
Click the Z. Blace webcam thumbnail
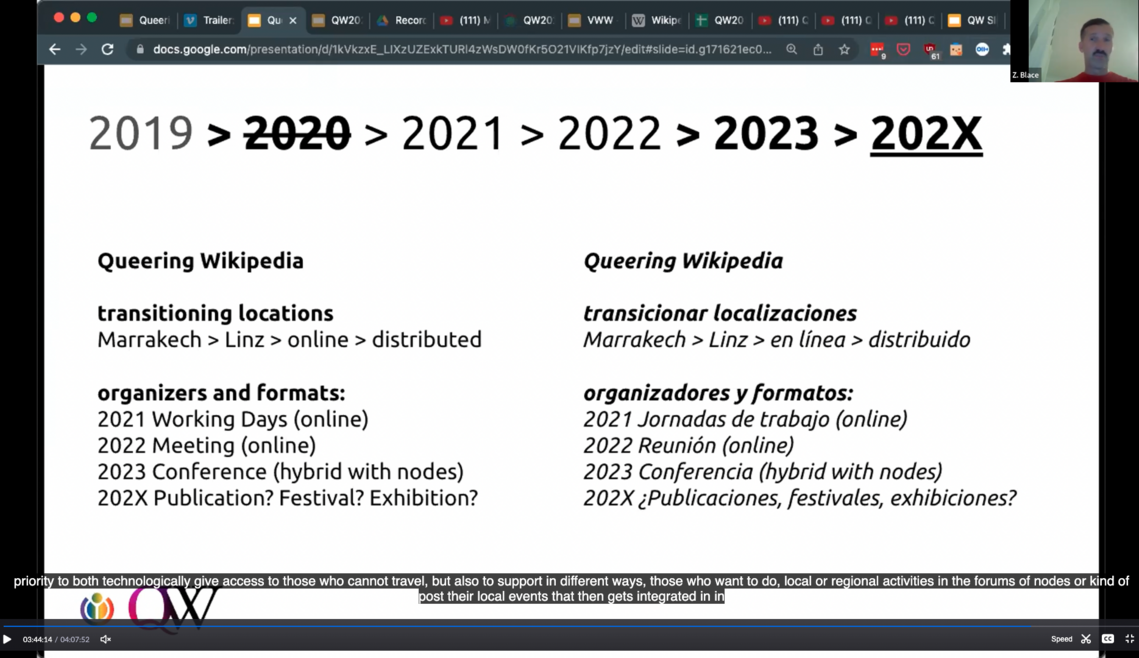(x=1074, y=41)
